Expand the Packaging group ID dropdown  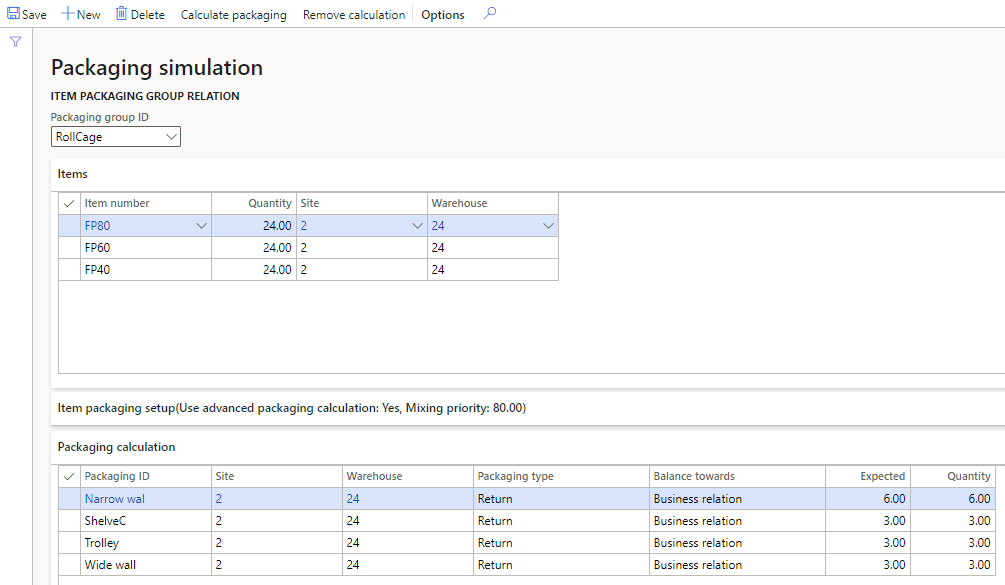tap(171, 137)
